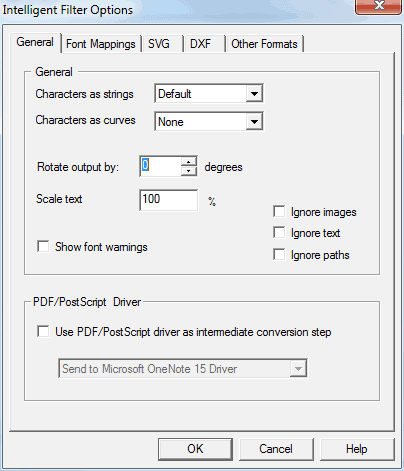Viewport: 404px width, 471px height.
Task: Switch to the Font Mappings tab
Action: pyautogui.click(x=101, y=44)
